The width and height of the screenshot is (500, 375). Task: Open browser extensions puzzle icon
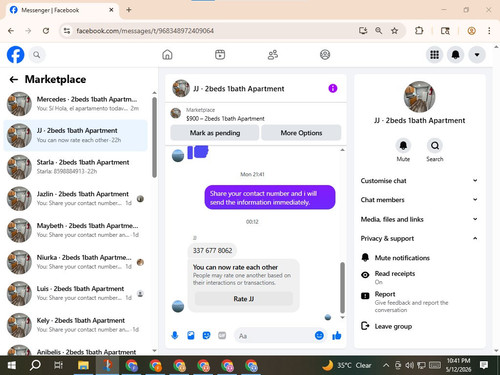[419, 31]
